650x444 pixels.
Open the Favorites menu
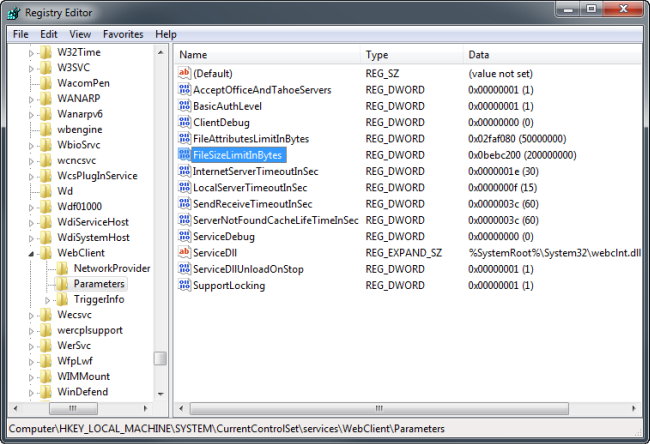coord(123,34)
